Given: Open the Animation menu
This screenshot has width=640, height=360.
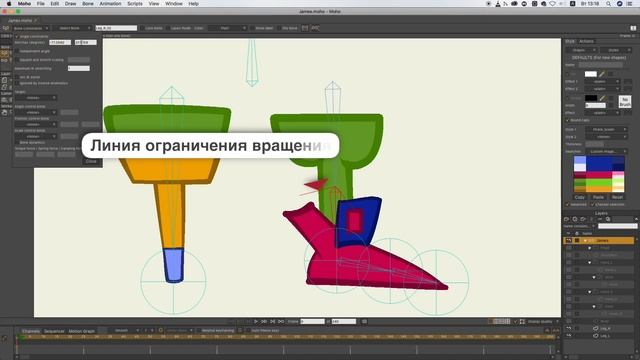Looking at the screenshot, I should click(x=110, y=4).
